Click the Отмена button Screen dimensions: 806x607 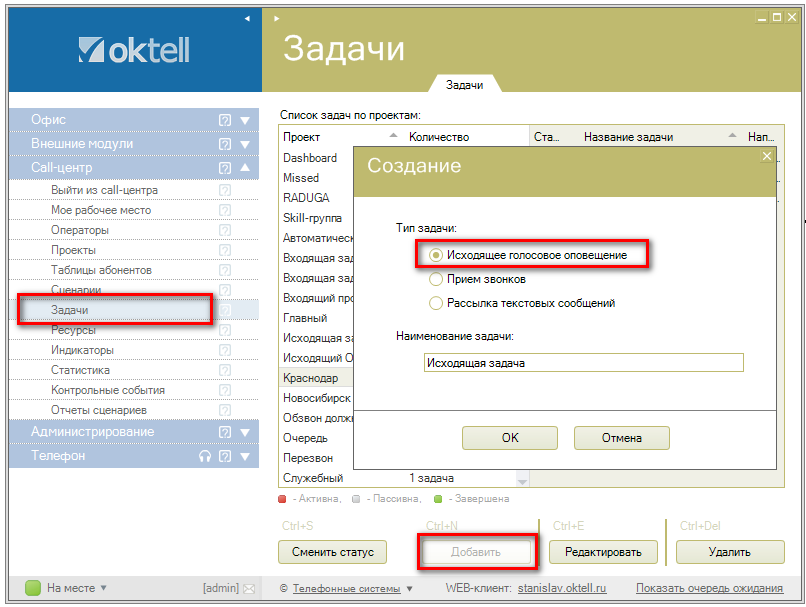pos(621,437)
